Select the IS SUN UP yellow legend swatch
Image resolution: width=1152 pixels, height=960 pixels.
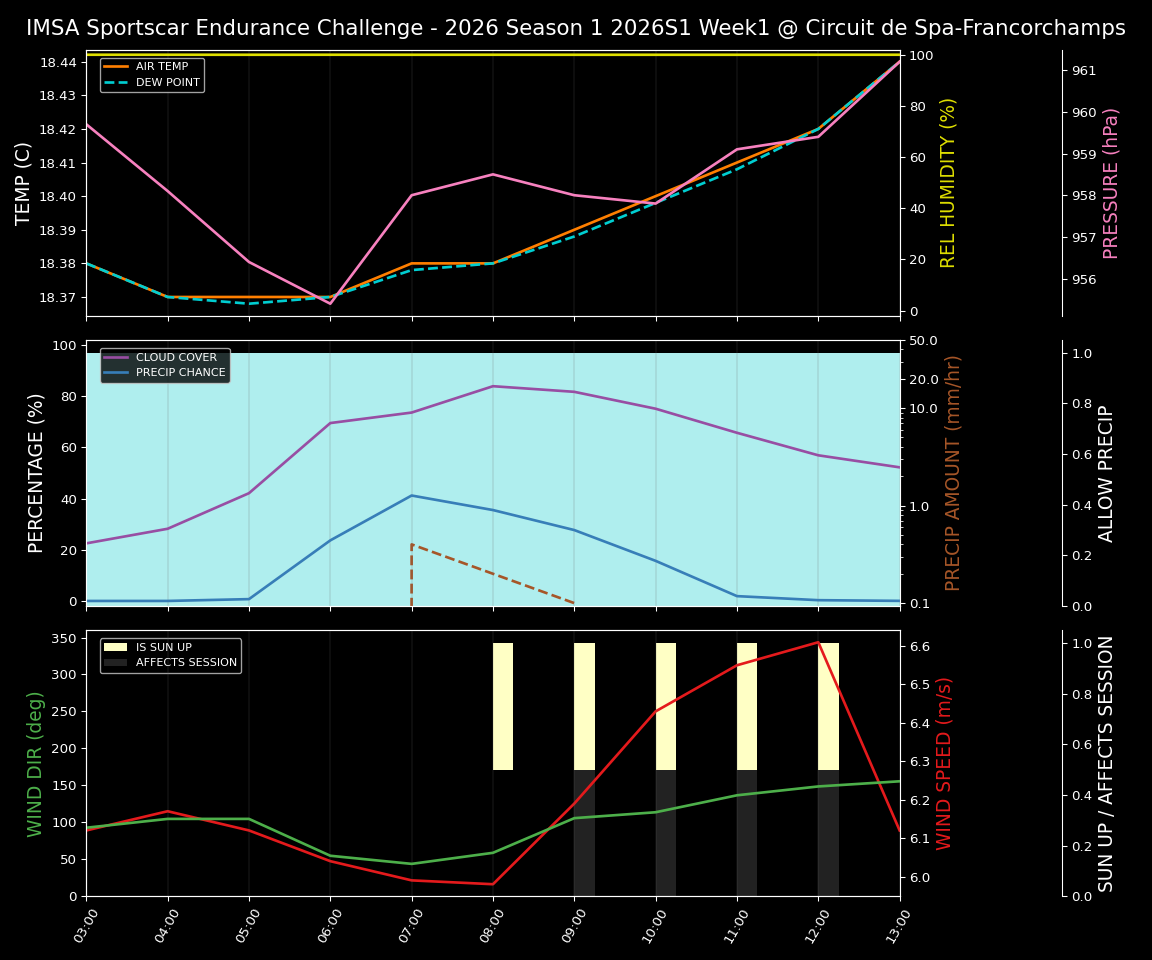[113, 645]
